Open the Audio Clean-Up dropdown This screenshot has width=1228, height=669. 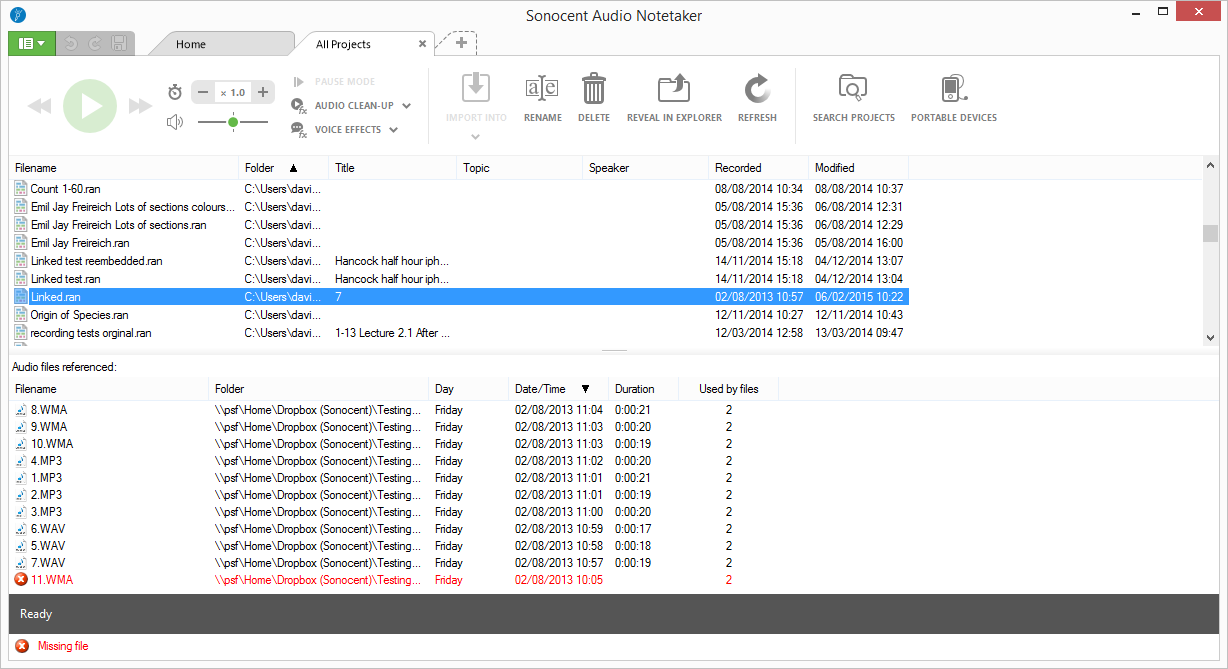point(351,105)
